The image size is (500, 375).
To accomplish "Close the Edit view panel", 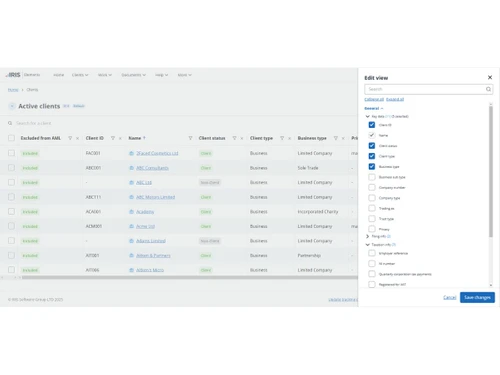I will point(490,77).
